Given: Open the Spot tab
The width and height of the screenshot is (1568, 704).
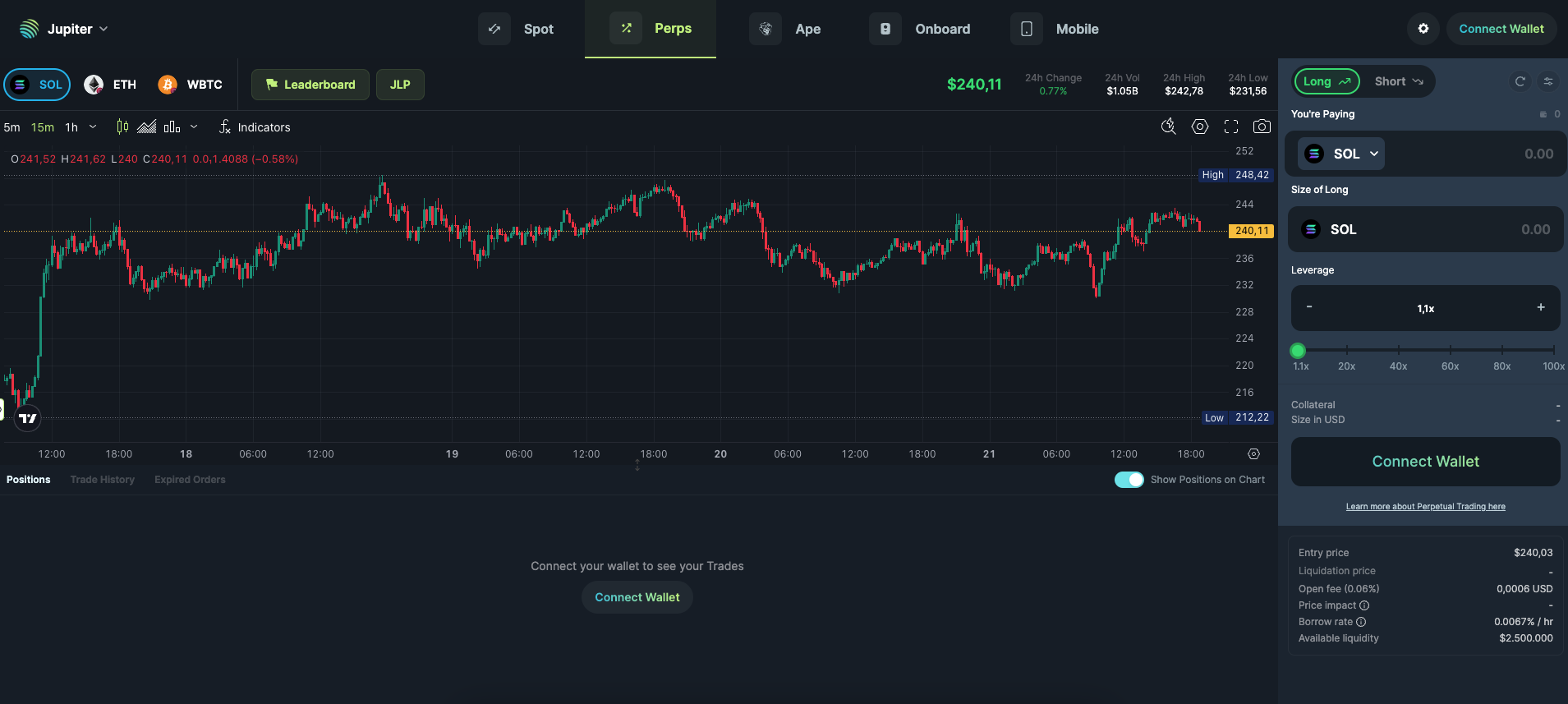Looking at the screenshot, I should (517, 29).
